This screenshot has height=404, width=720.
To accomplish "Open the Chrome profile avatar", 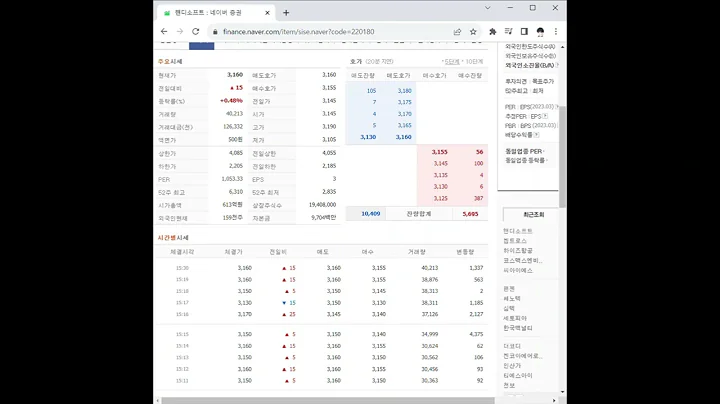I will (x=540, y=32).
